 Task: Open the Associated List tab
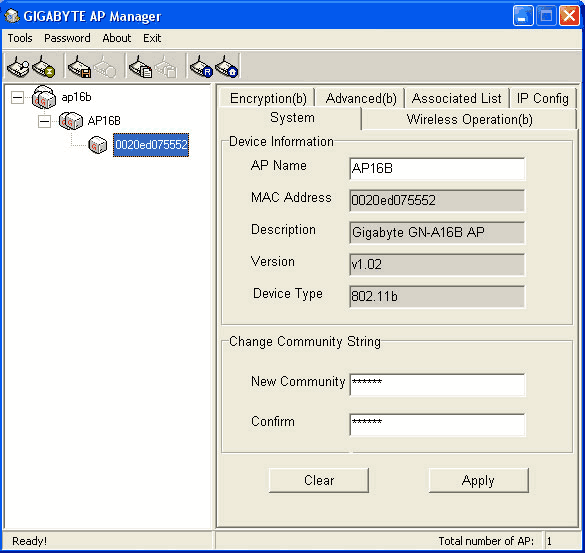(x=456, y=98)
